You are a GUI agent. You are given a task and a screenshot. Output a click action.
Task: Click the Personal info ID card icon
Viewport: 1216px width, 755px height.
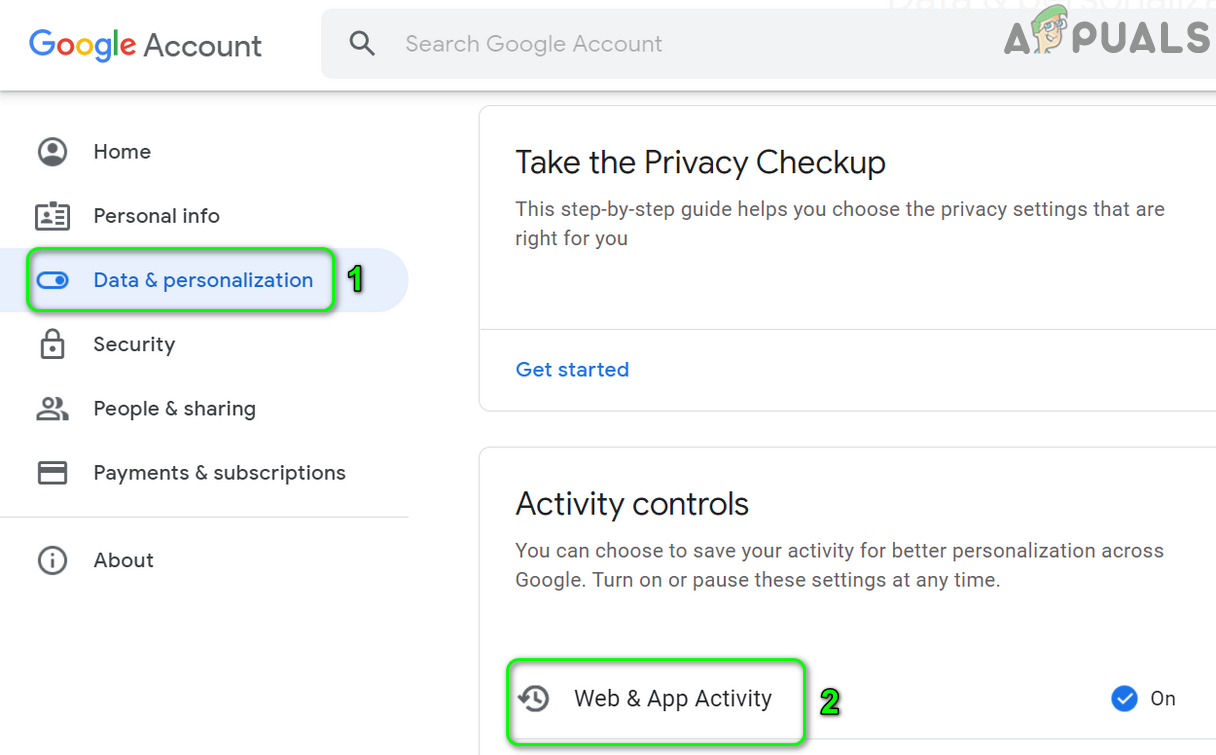[52, 216]
